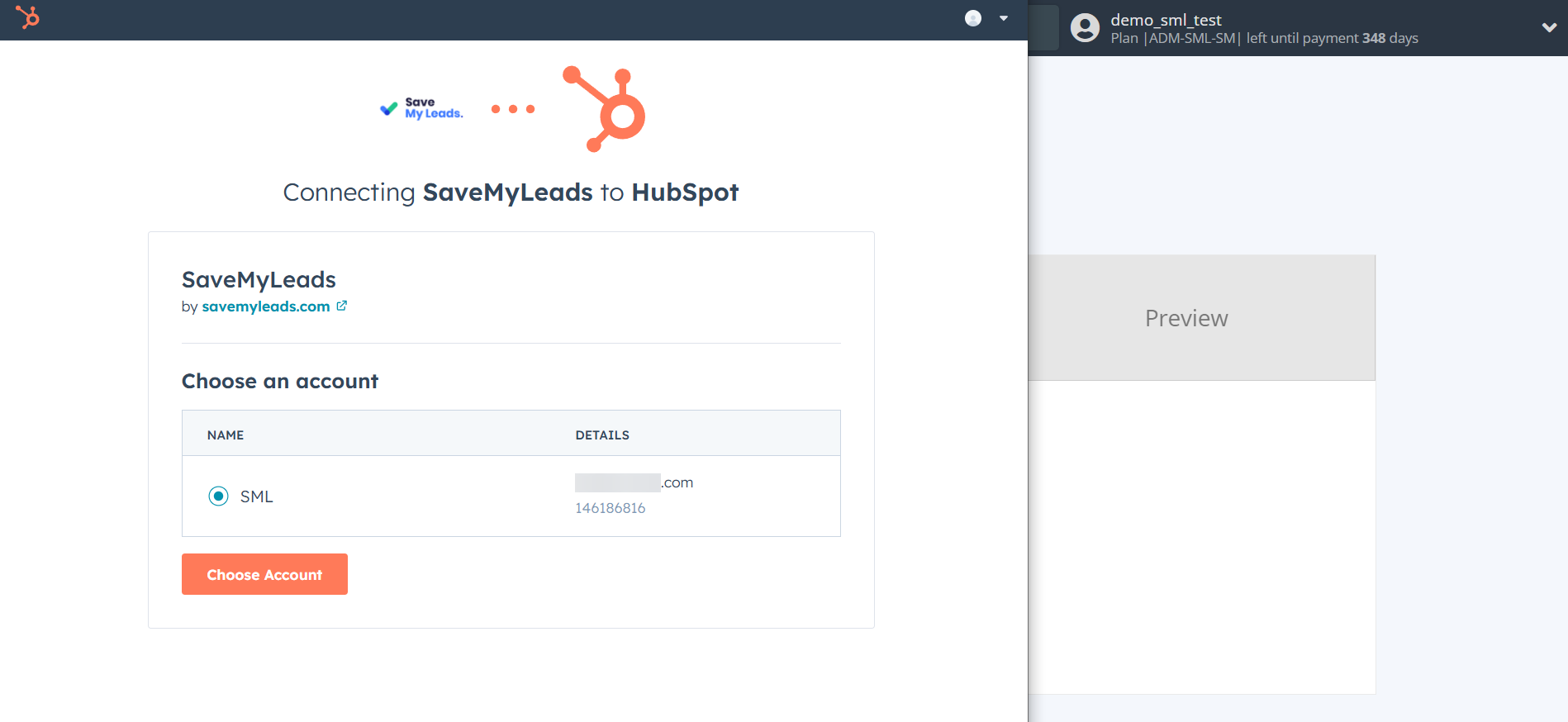
Task: Click the small user avatar in HubSpot header
Action: [x=973, y=18]
